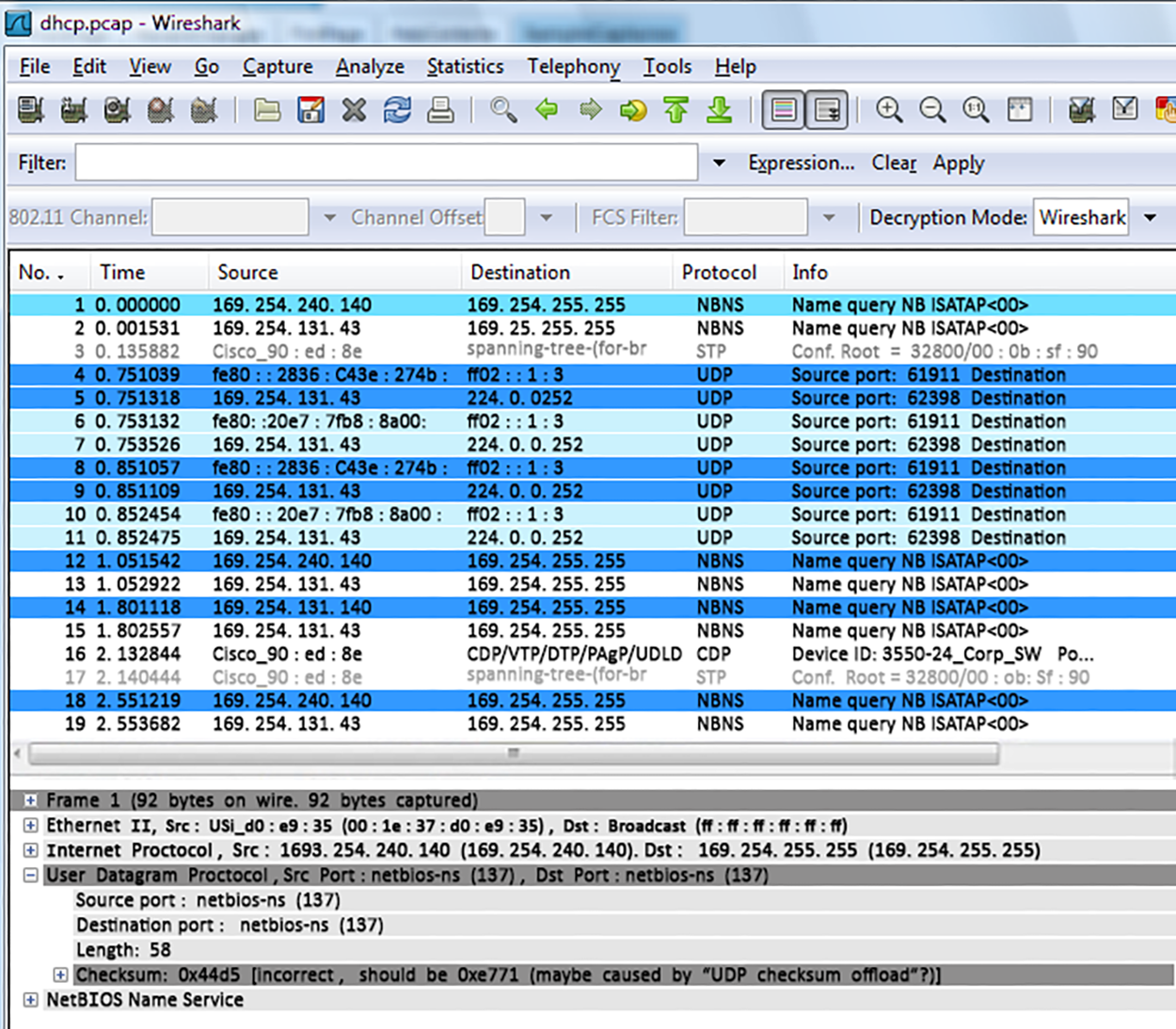Viewport: 1176px width, 1029px height.
Task: Open the Decryption Mode dropdown arrow
Action: (x=1151, y=217)
